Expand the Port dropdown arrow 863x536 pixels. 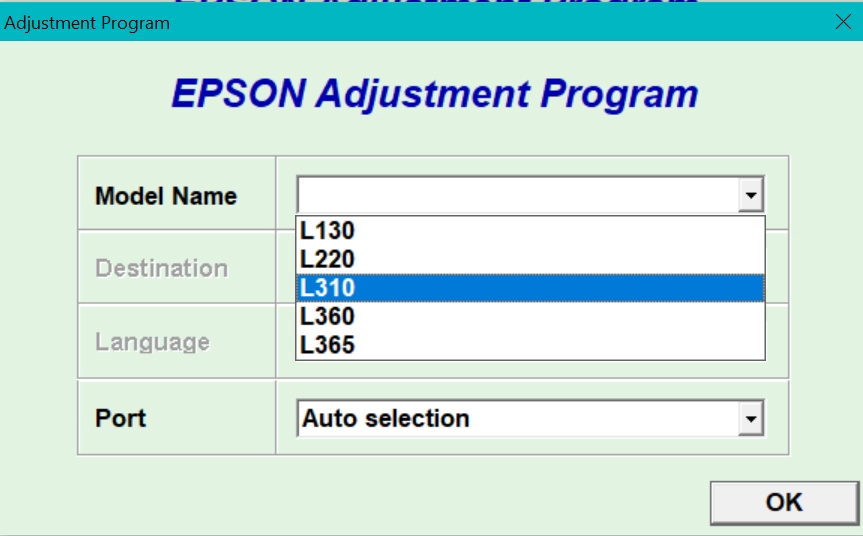[x=751, y=419]
